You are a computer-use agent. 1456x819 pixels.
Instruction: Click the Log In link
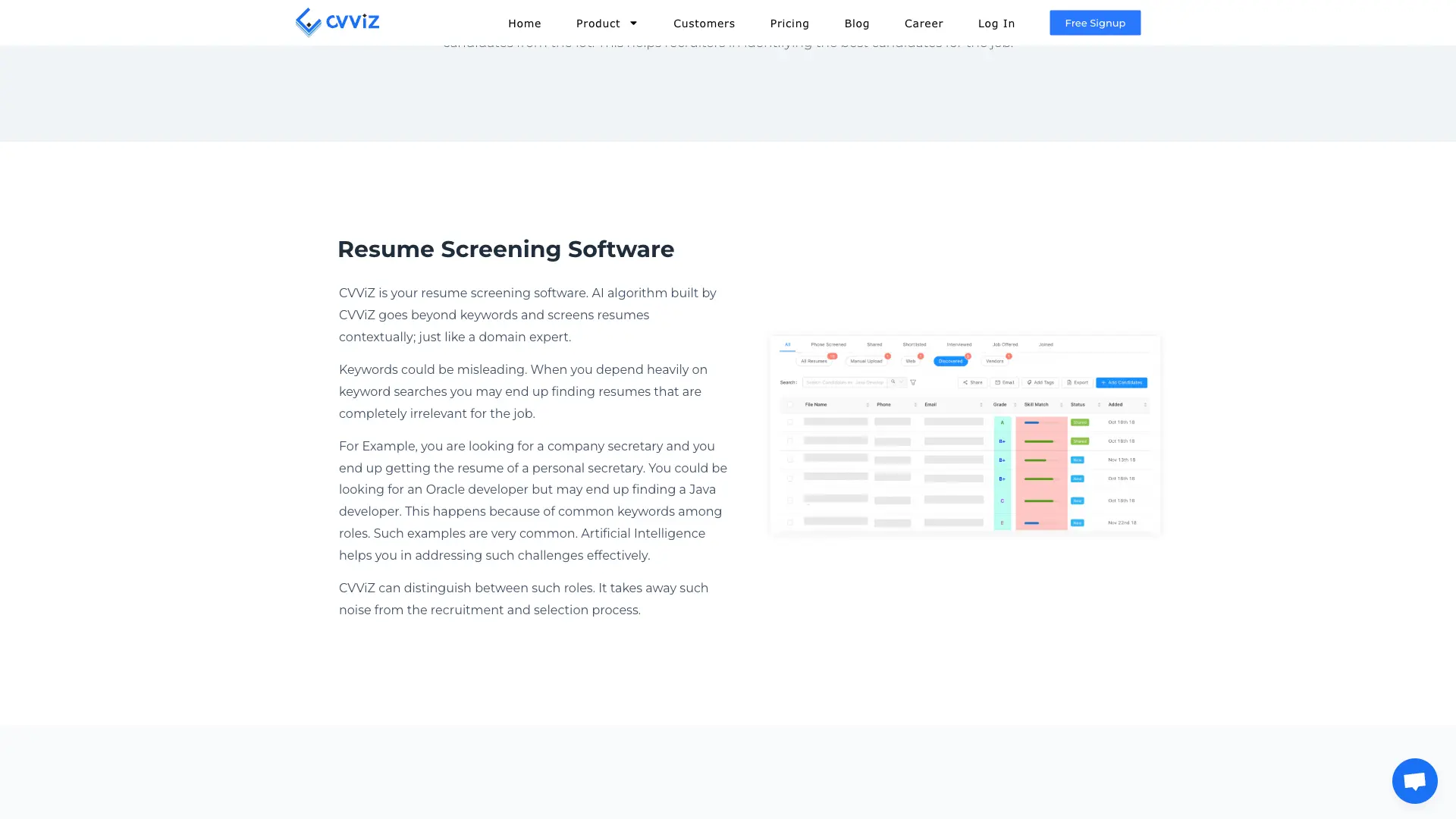pyautogui.click(x=996, y=22)
